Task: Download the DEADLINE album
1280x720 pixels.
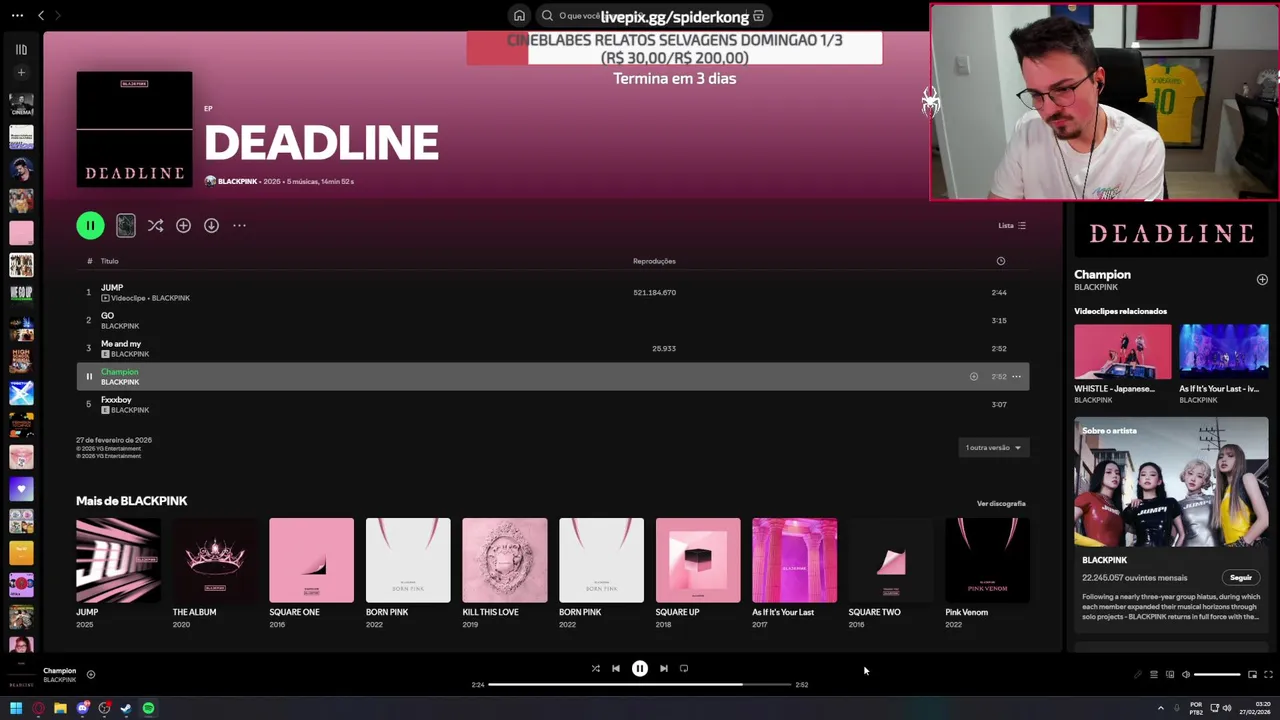Action: (211, 226)
